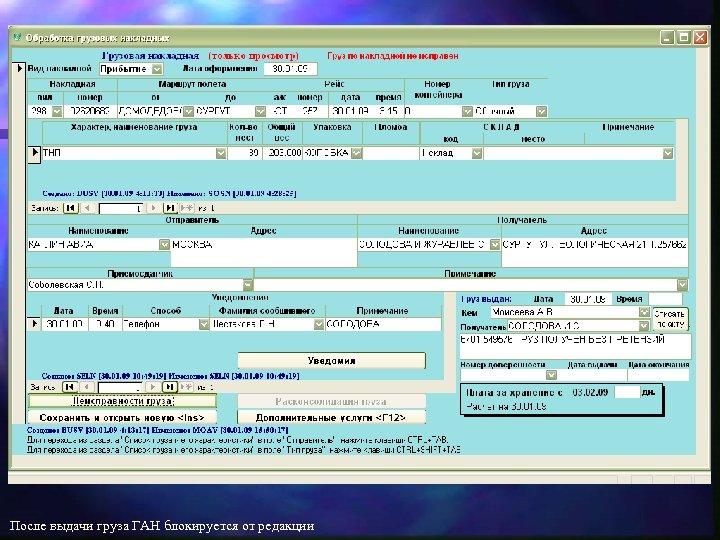Open the Получатель СОЛОДОВА dropdown in Груз выдан
Viewport: 720px width, 540px height.
644,326
